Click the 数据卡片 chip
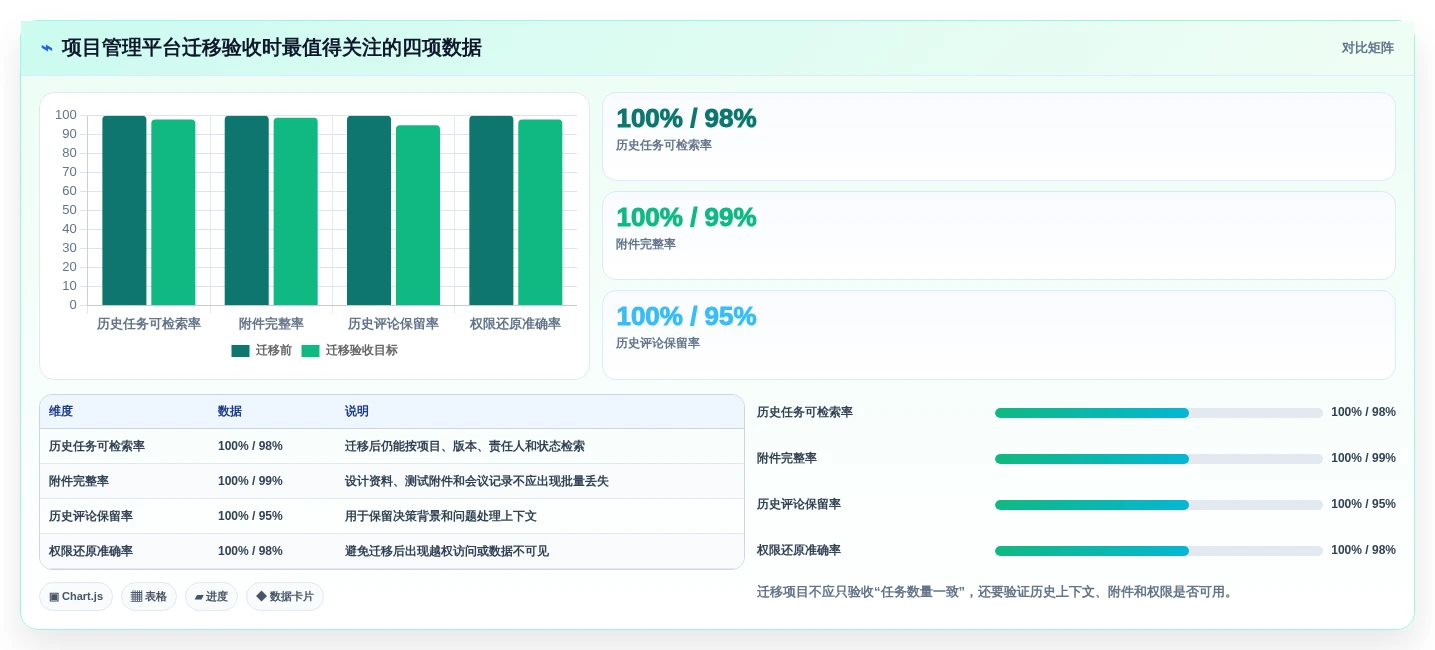 (x=285, y=597)
